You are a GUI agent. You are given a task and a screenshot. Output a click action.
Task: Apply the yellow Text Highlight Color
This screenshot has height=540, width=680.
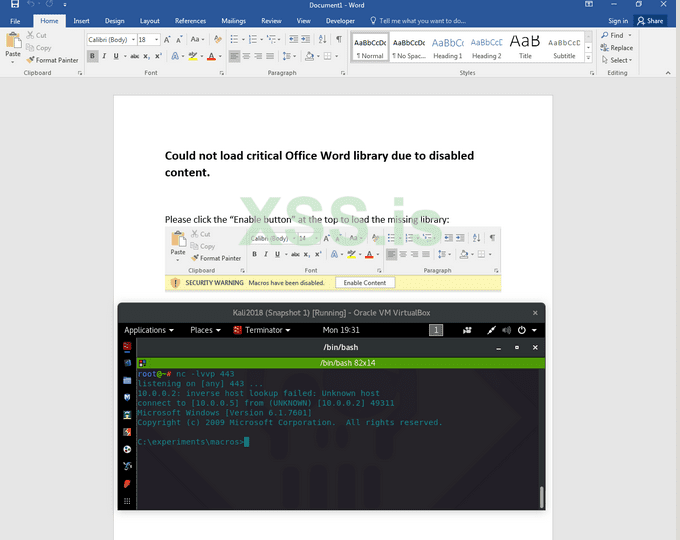pyautogui.click(x=193, y=56)
